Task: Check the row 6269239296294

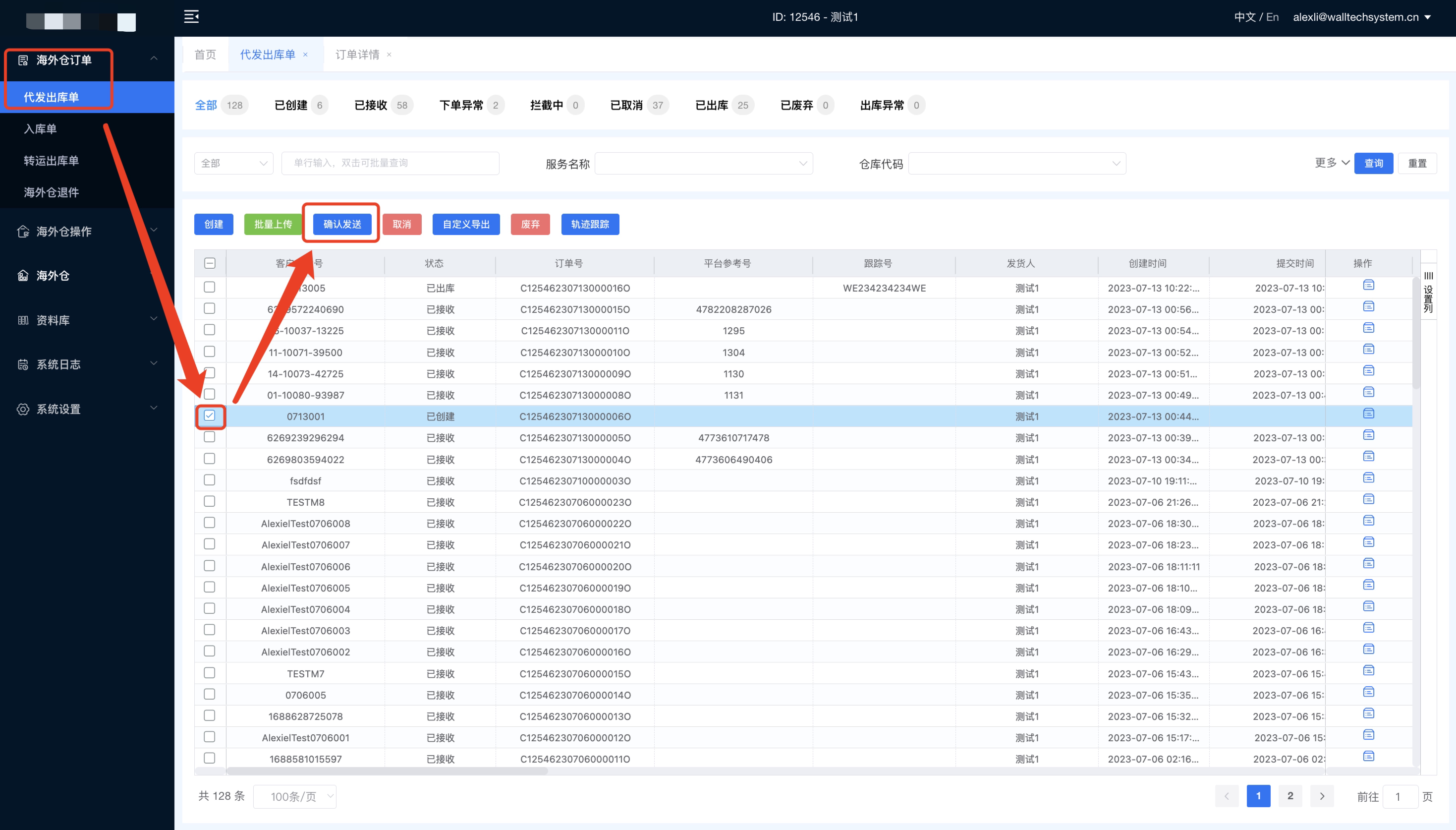Action: click(210, 437)
